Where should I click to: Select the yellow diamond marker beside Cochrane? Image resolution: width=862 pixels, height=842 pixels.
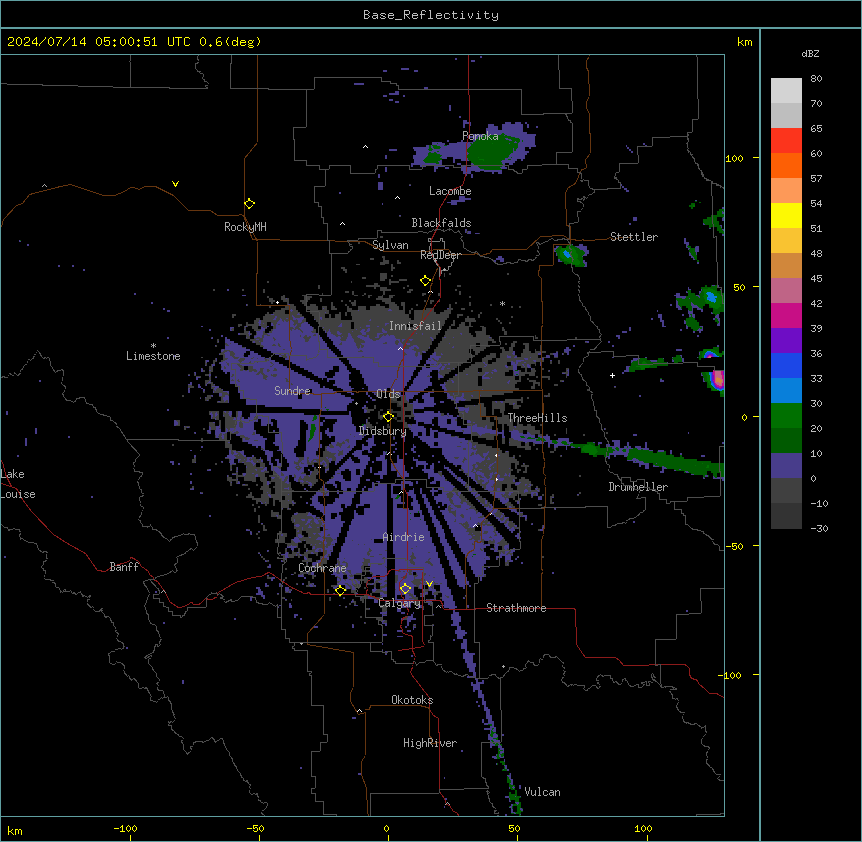pos(340,590)
